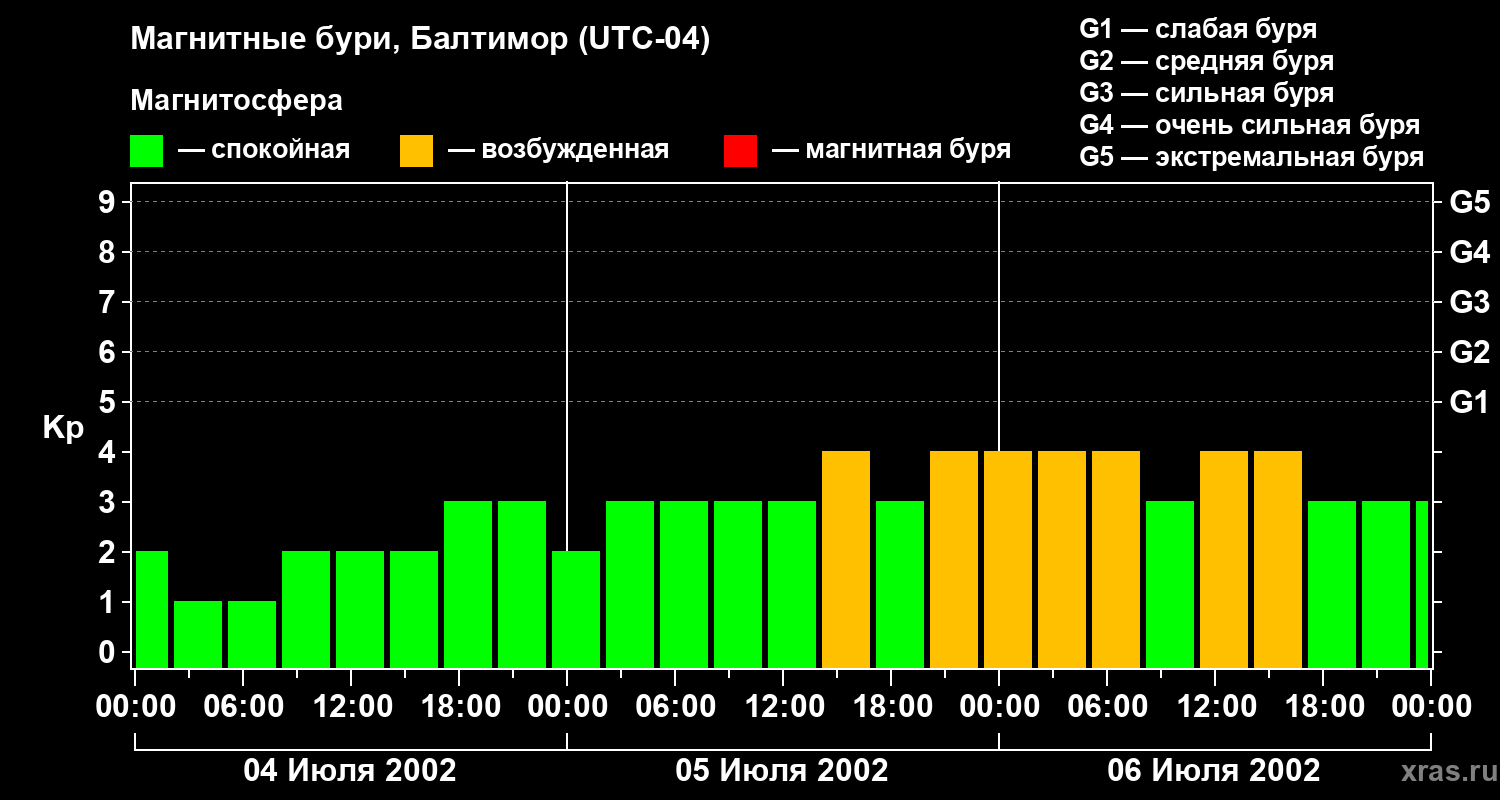Select the '04 Июля 2002' date label
1500x800 pixels.
pos(350,771)
